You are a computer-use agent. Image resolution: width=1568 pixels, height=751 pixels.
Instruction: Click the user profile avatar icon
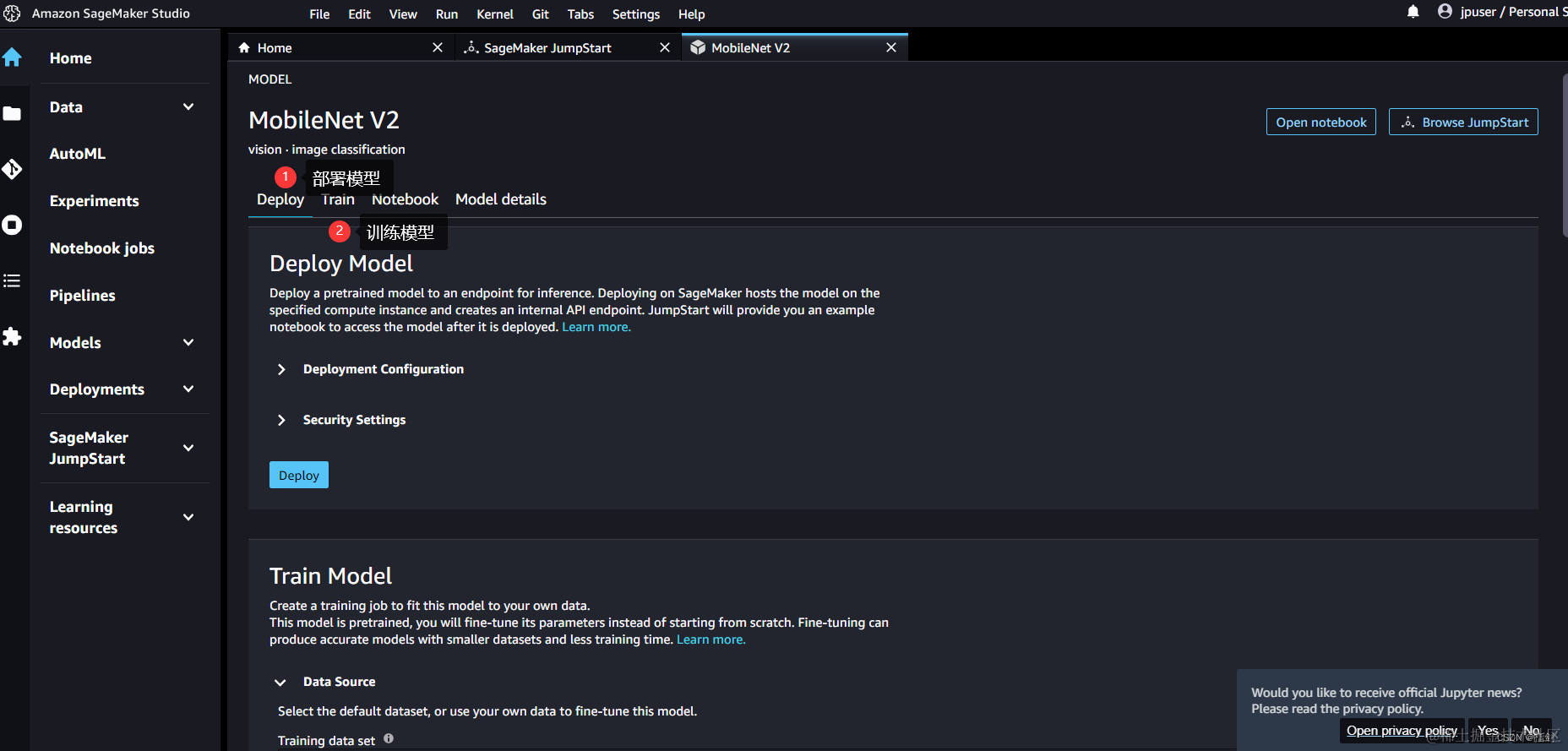point(1445,12)
